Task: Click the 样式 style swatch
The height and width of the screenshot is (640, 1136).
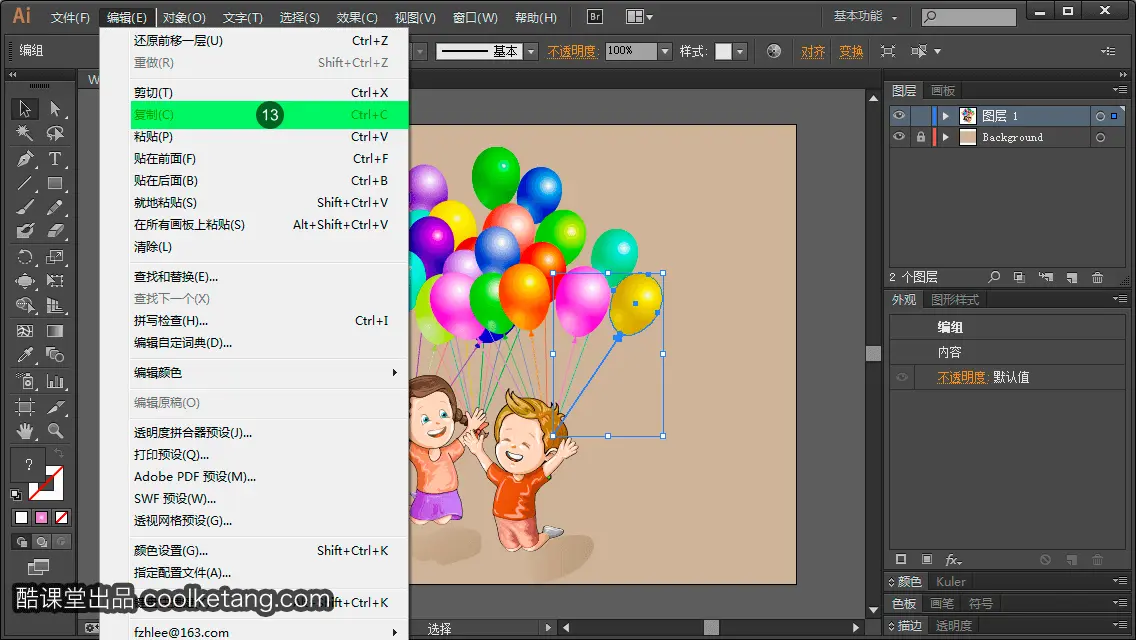Action: tap(723, 51)
